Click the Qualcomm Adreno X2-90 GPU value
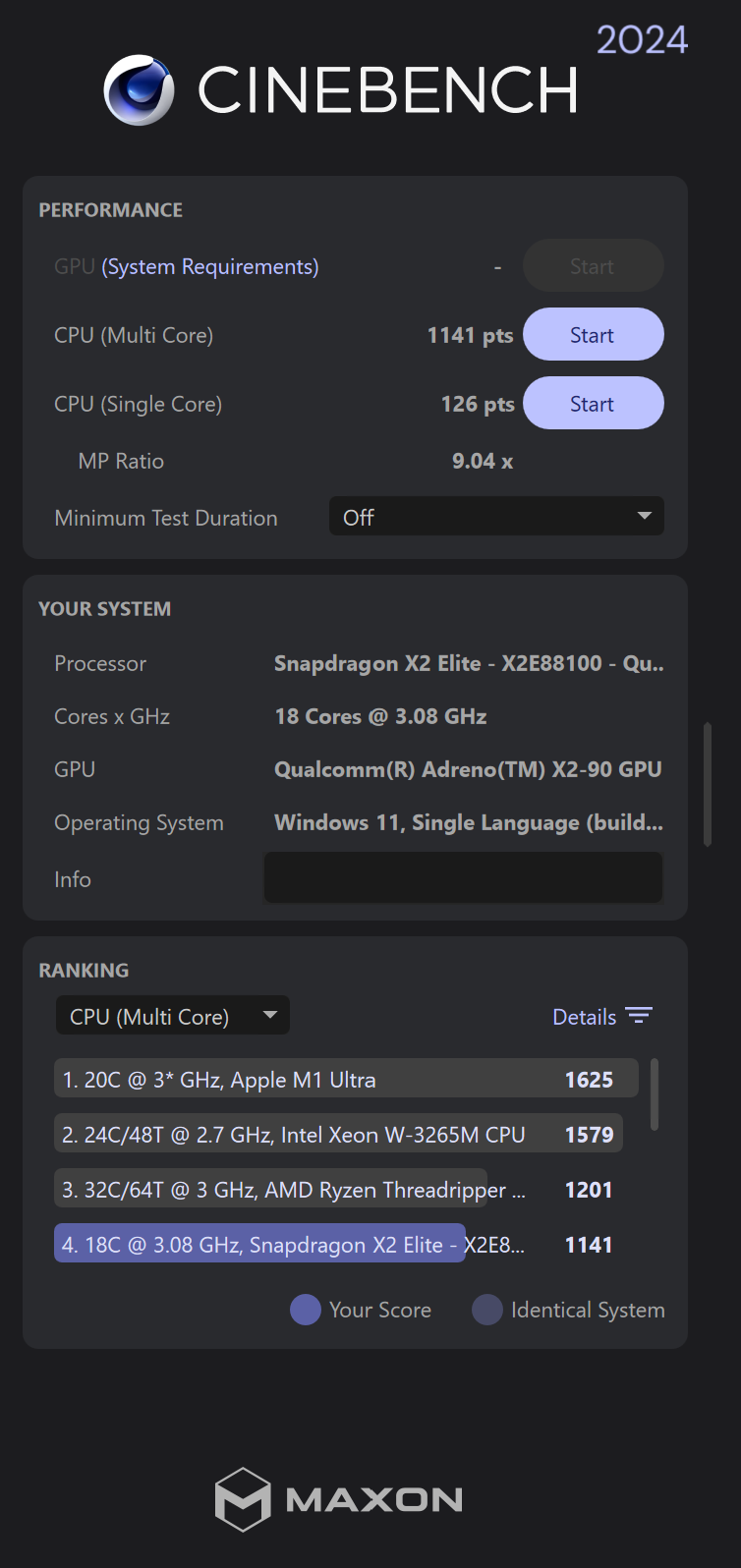 click(x=468, y=769)
